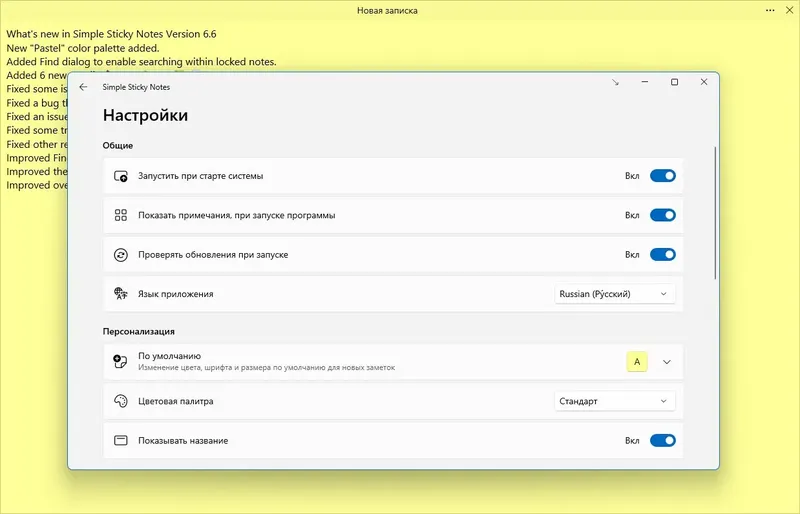The width and height of the screenshot is (800, 514).
Task: Switch off Показывать название toggle
Action: (663, 440)
